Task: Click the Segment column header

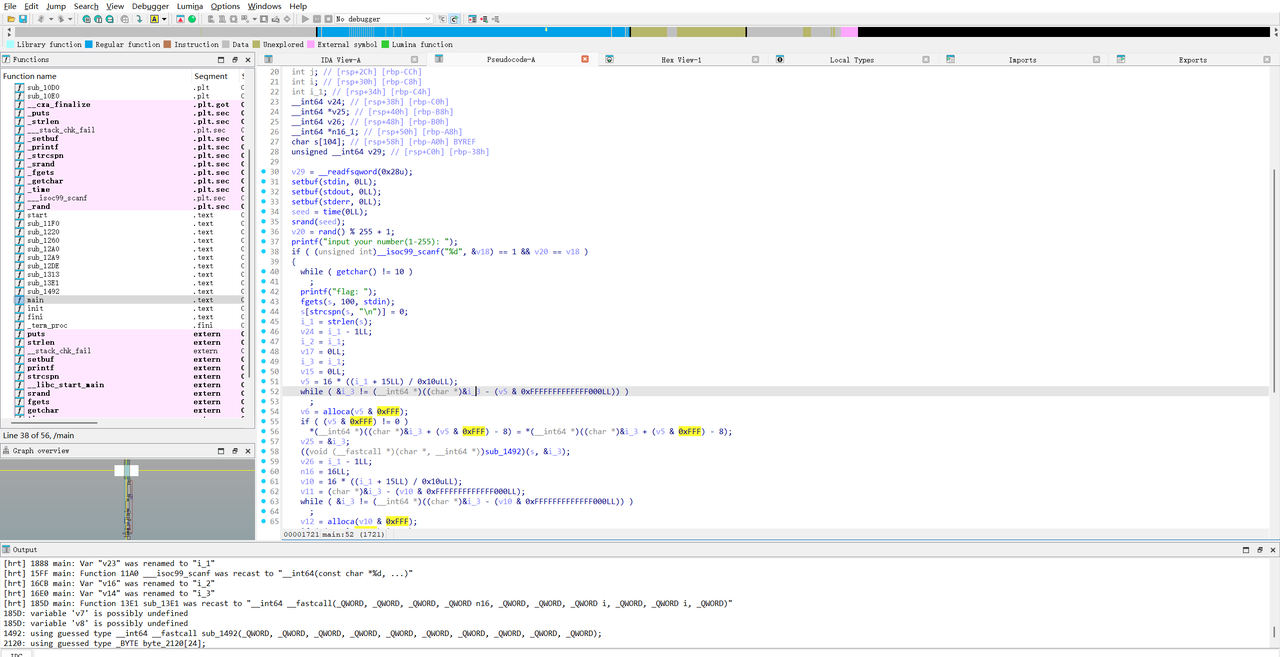Action: point(210,76)
